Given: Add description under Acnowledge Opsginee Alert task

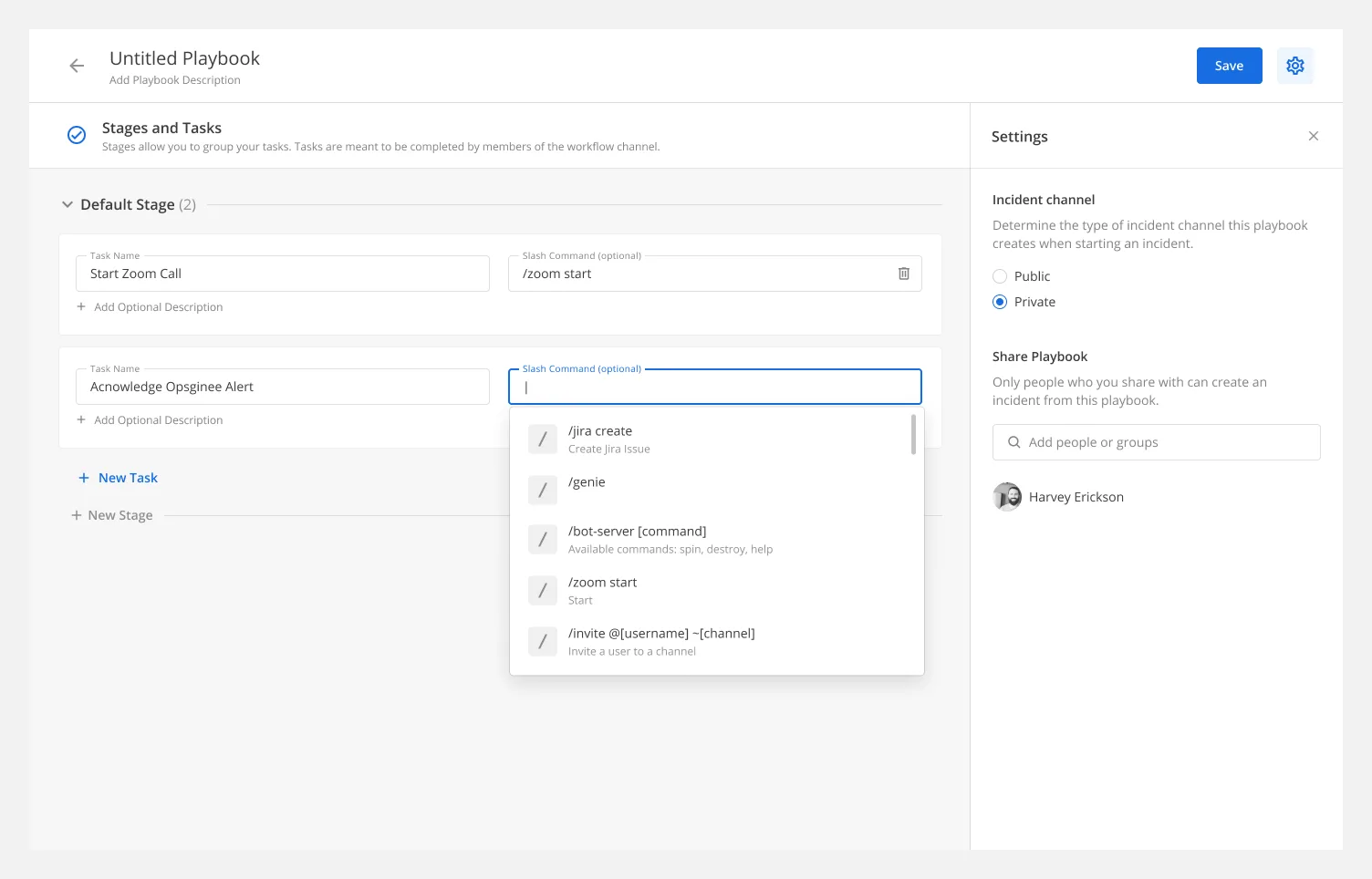Looking at the screenshot, I should click(150, 420).
